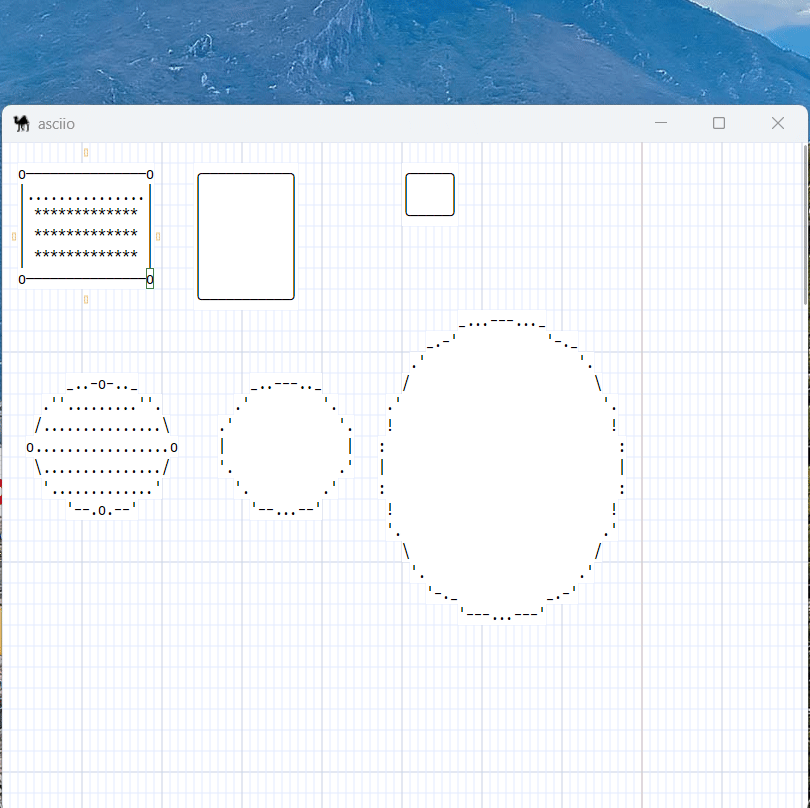The height and width of the screenshot is (808, 810).
Task: Click orange connector marker right of asterisk box
Action: pyautogui.click(x=158, y=237)
